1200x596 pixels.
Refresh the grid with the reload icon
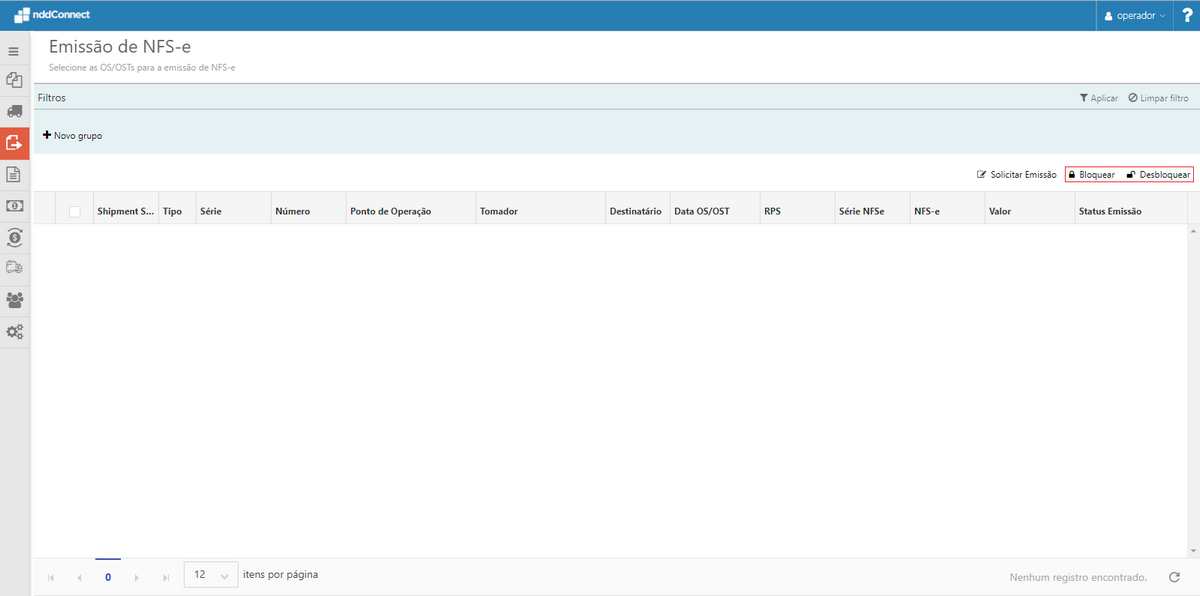pyautogui.click(x=1174, y=577)
